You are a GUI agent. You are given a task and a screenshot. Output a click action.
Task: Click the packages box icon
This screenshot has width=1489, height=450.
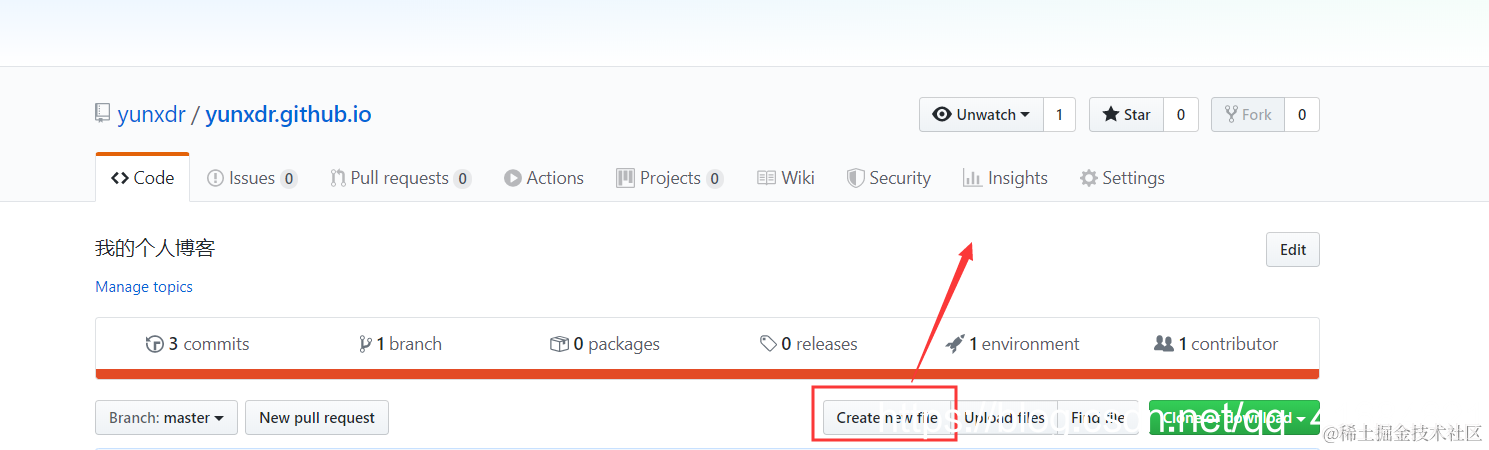tap(559, 344)
